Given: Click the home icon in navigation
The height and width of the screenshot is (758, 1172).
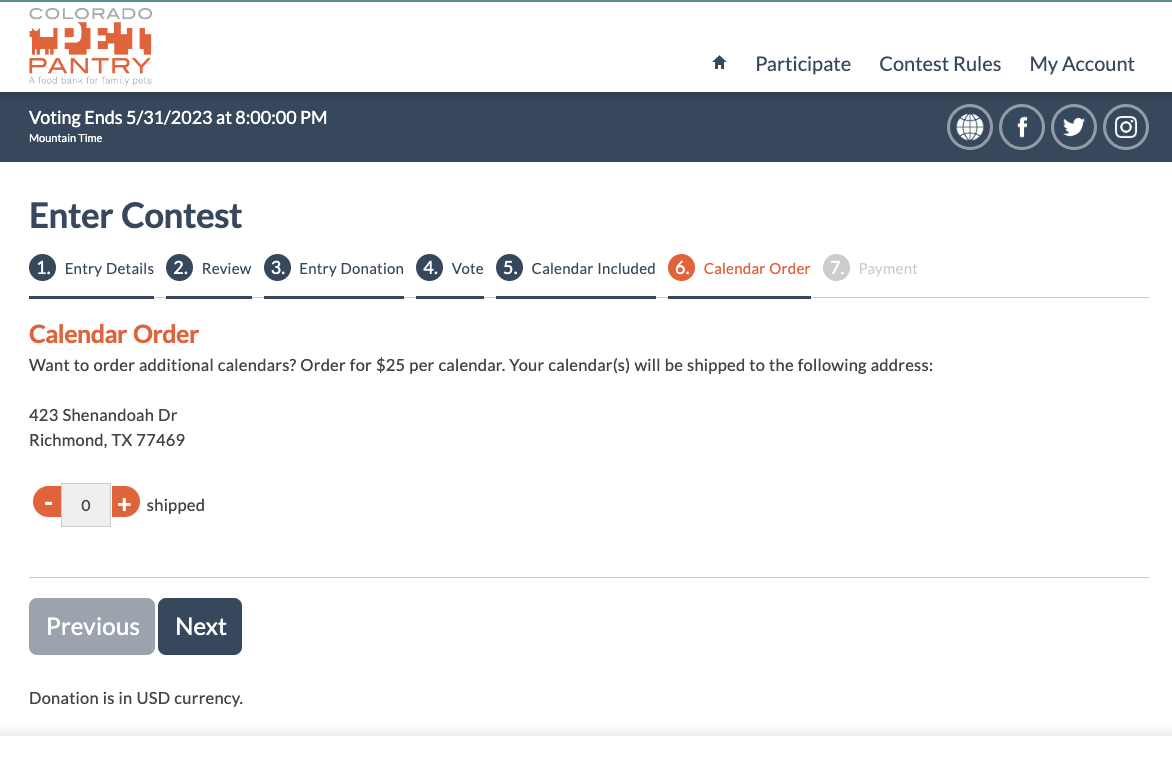Looking at the screenshot, I should coord(719,63).
